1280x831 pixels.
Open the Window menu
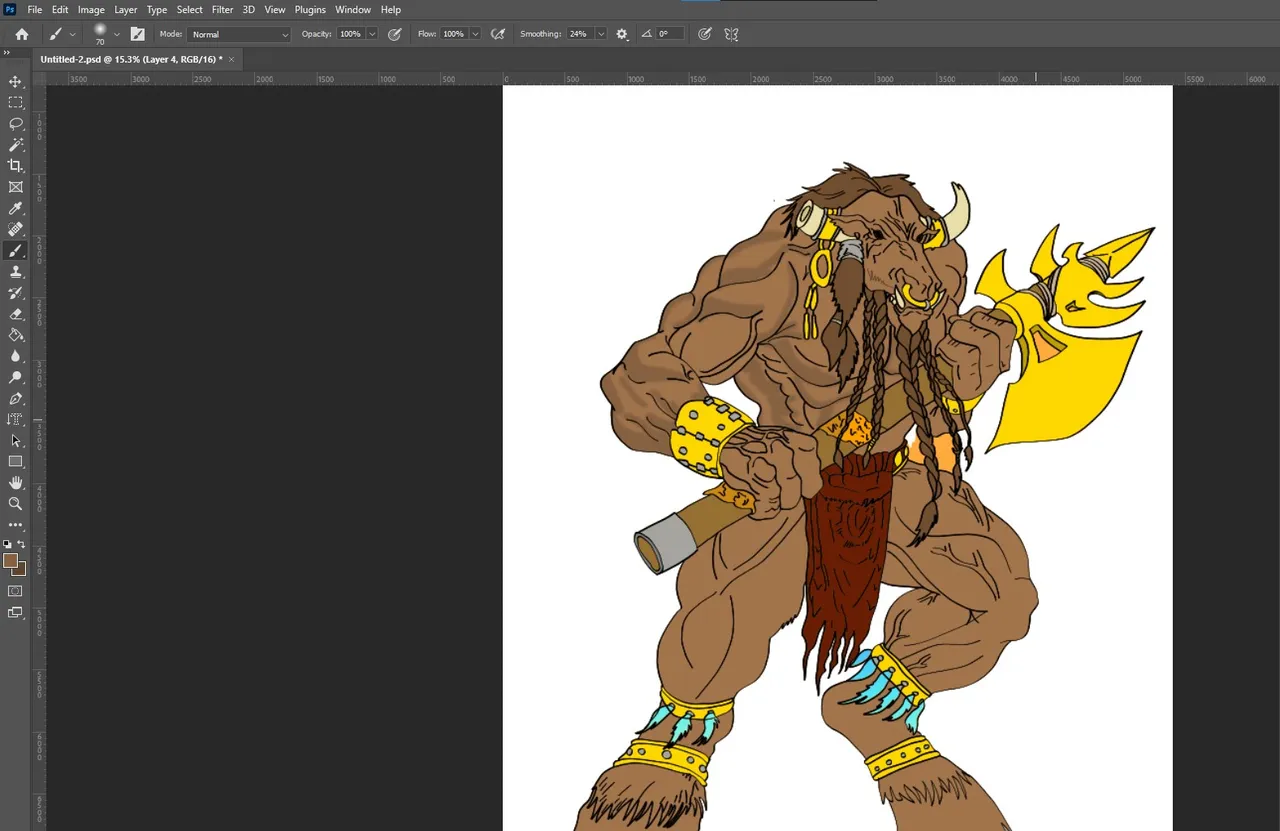[x=353, y=9]
